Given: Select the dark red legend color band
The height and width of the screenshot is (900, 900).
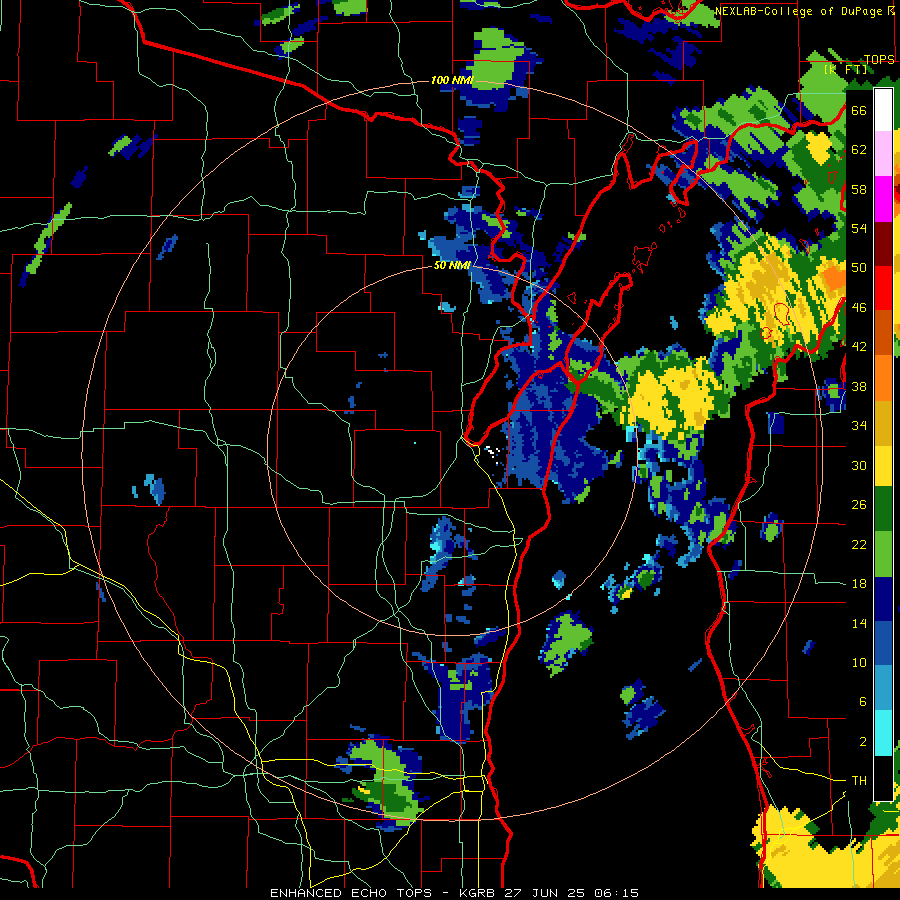Looking at the screenshot, I should (x=883, y=243).
